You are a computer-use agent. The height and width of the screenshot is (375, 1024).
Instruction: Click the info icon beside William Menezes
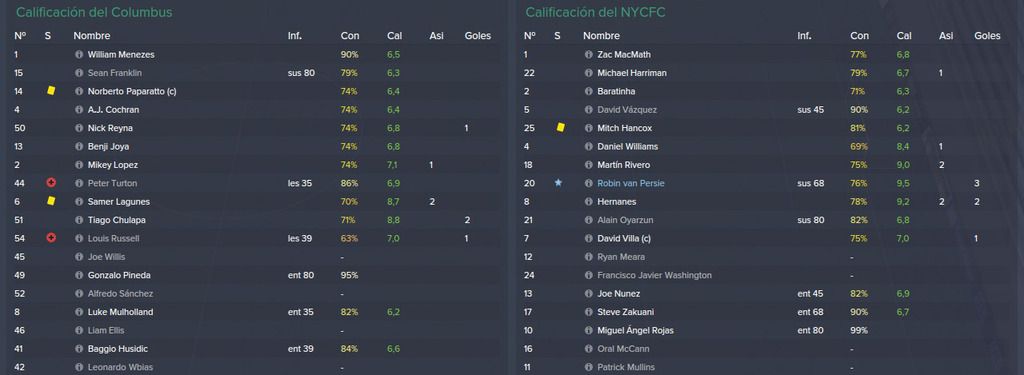(79, 55)
